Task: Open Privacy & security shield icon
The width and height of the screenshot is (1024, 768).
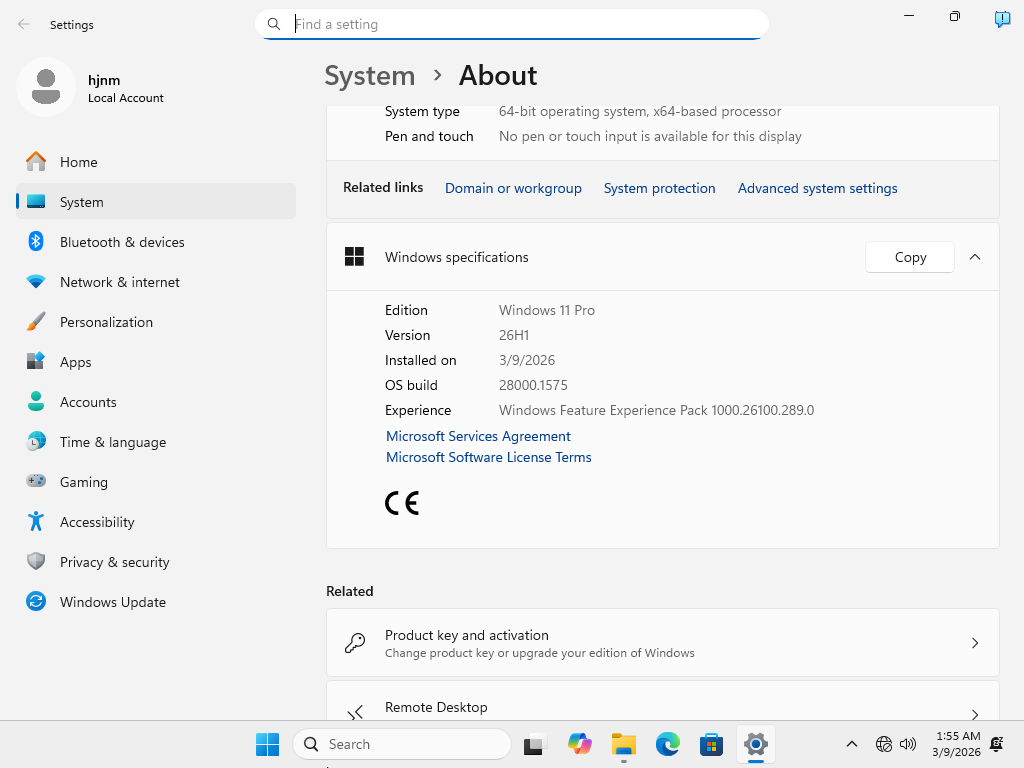Action: coord(36,562)
